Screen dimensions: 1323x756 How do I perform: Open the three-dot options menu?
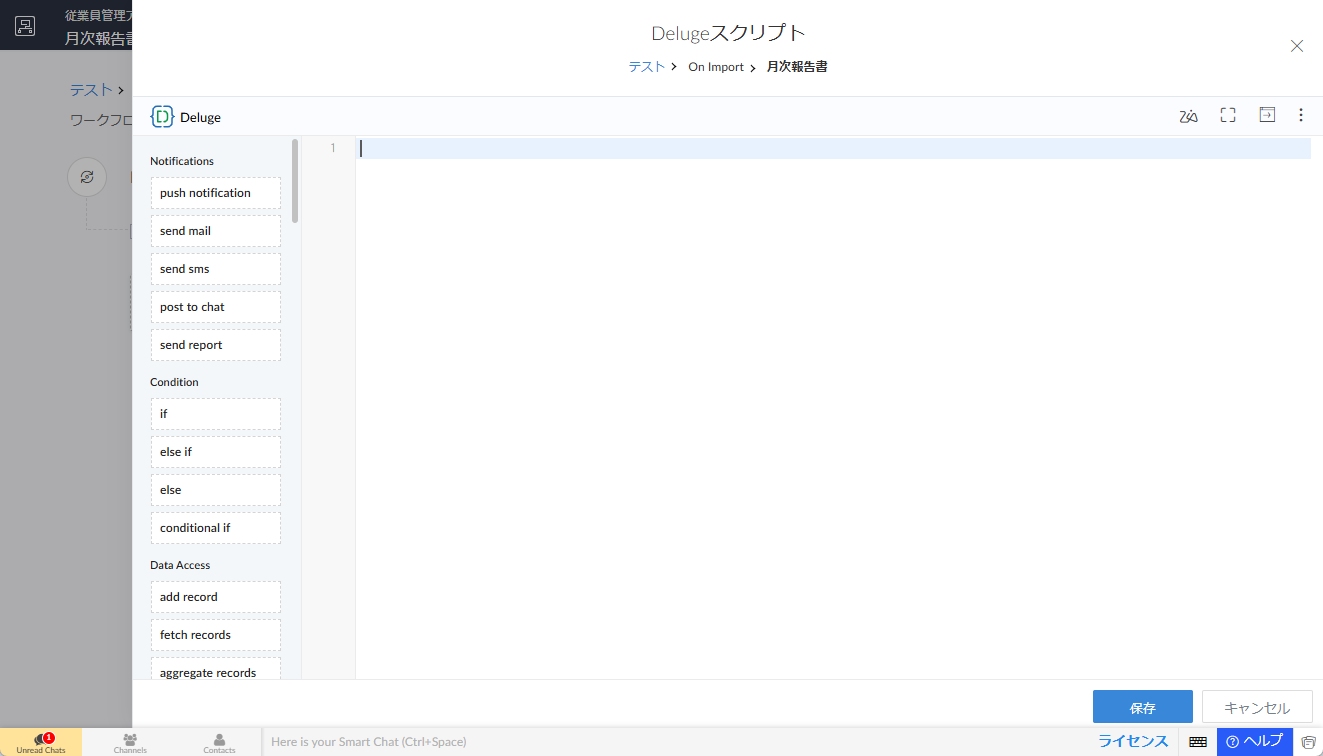point(1301,115)
